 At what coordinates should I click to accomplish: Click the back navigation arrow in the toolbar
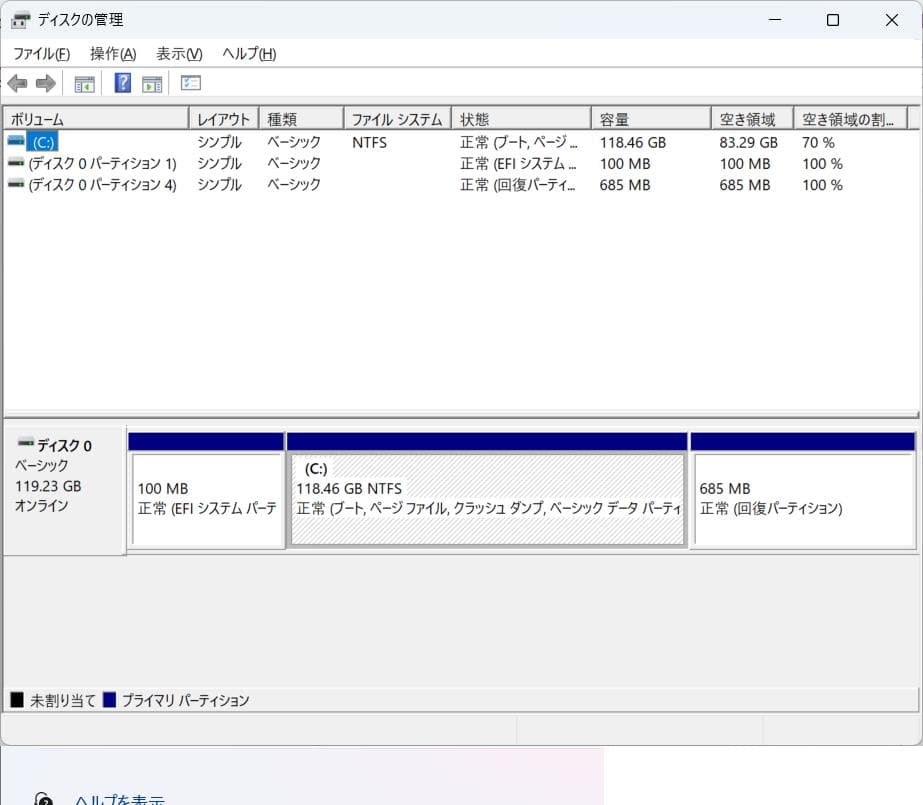[x=17, y=83]
